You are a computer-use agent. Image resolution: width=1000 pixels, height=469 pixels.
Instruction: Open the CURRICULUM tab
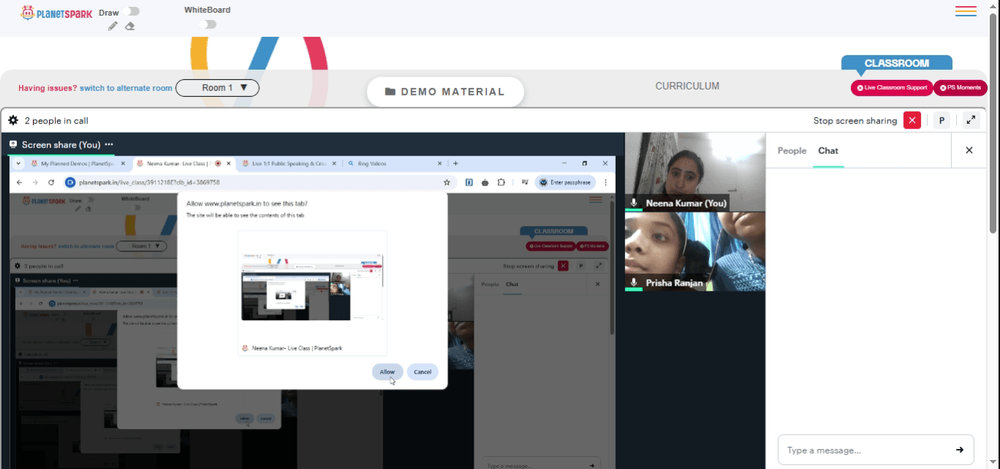(687, 86)
